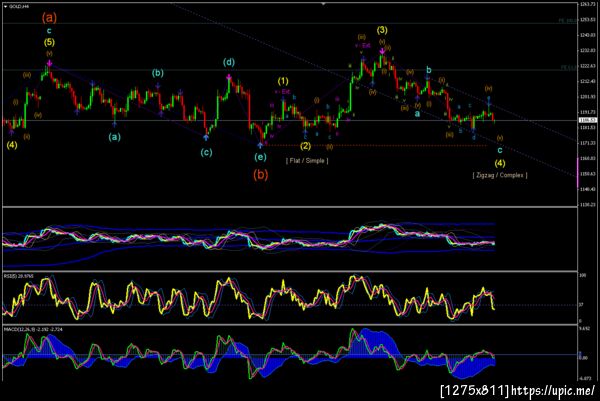The image size is (600, 401).
Task: Click the 1171.23 price axis label
Action: (x=588, y=143)
